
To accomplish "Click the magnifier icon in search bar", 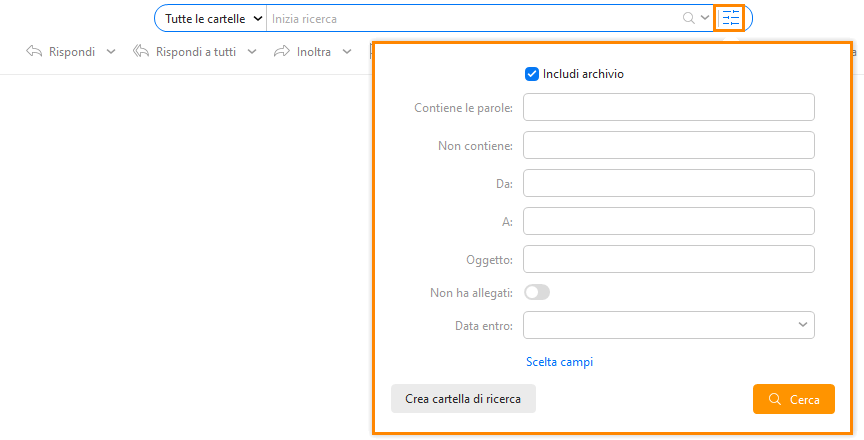I will tap(689, 18).
